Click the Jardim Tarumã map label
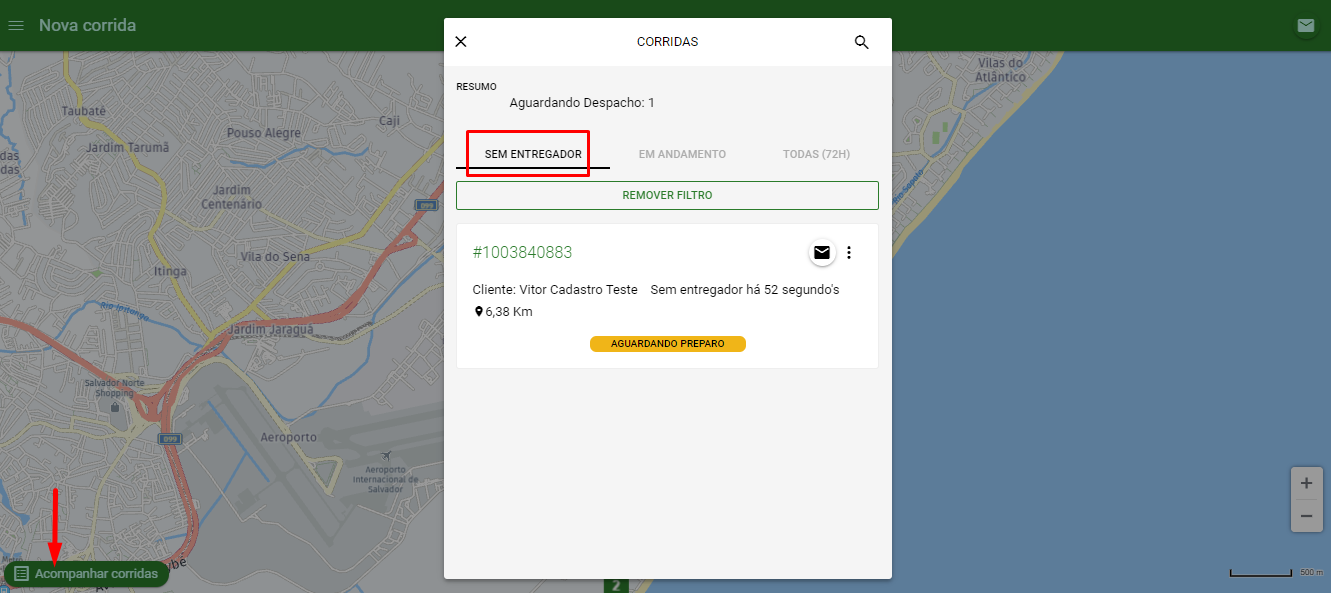The height and width of the screenshot is (593, 1331). point(125,147)
